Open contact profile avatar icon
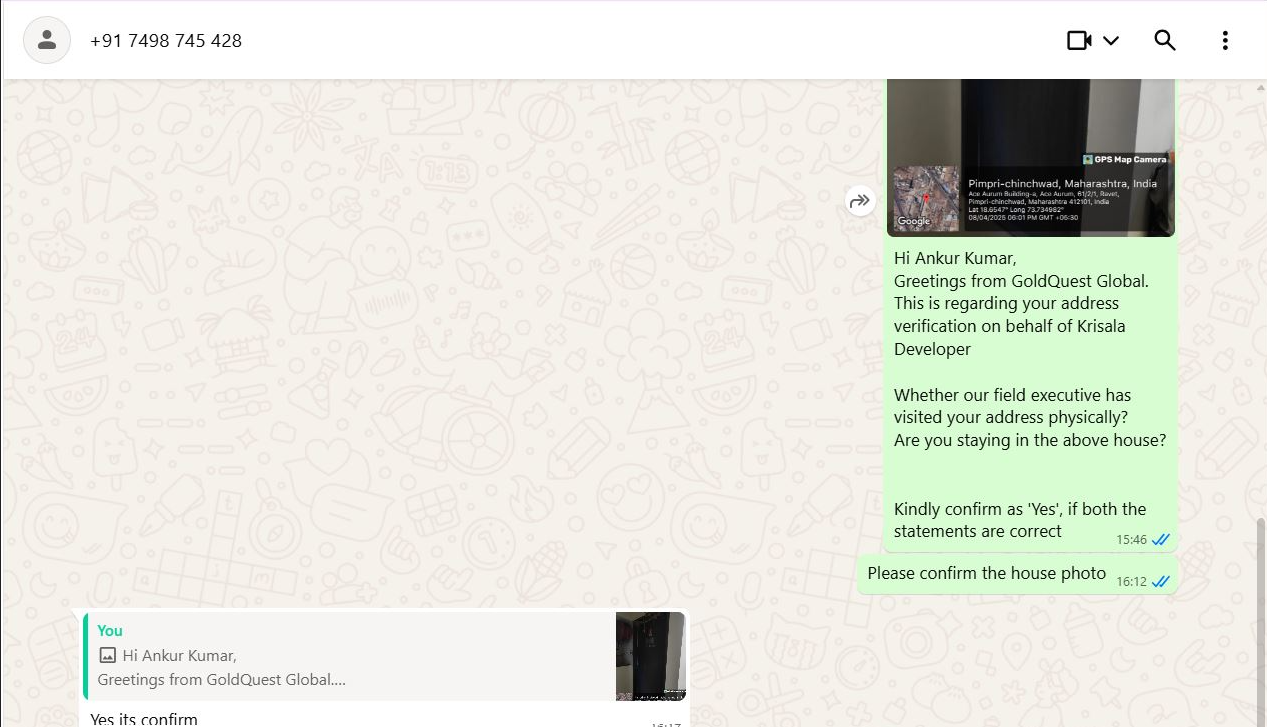This screenshot has width=1267, height=727. click(x=47, y=40)
